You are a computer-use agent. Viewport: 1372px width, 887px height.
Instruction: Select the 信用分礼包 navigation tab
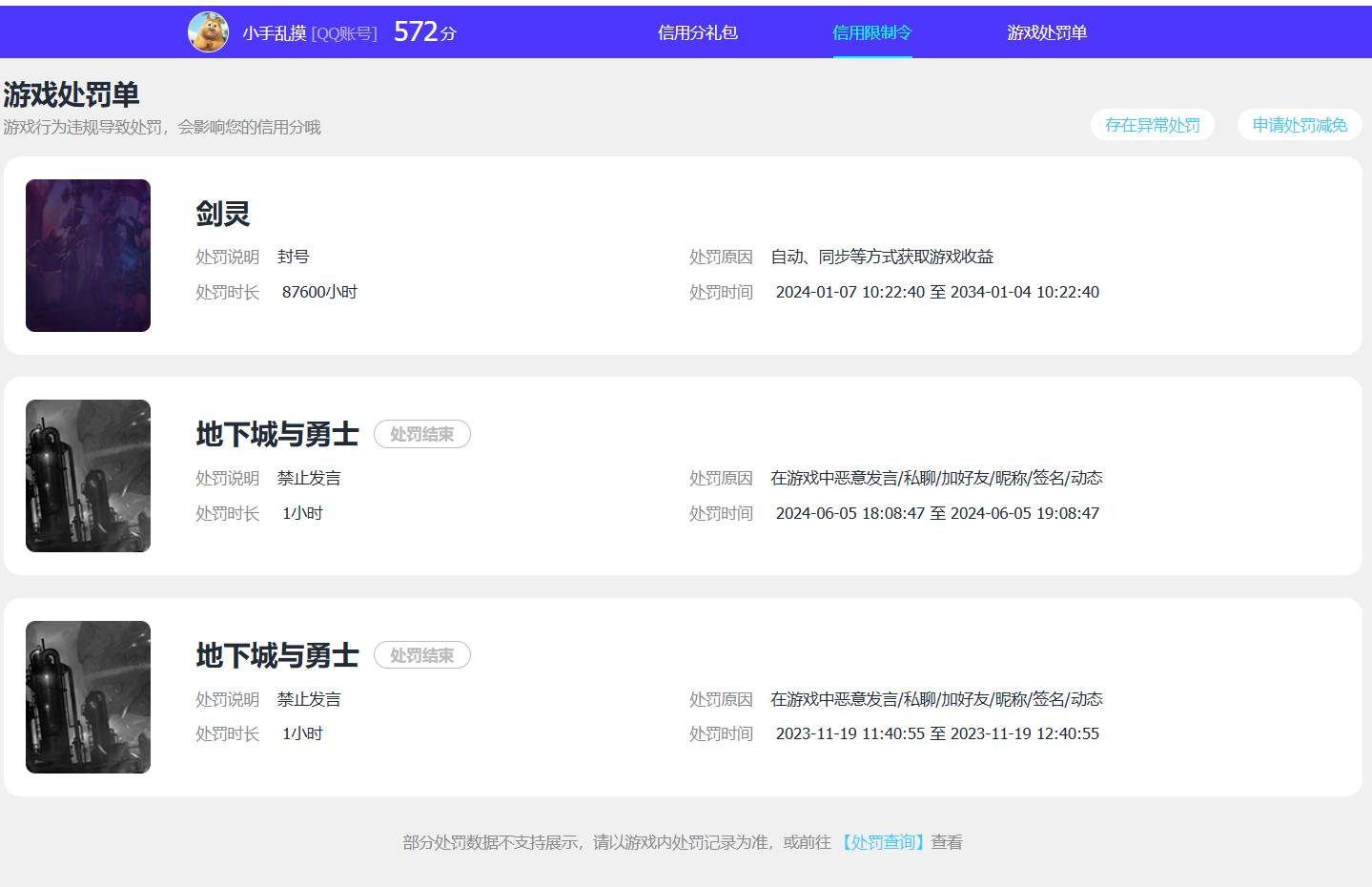[699, 32]
